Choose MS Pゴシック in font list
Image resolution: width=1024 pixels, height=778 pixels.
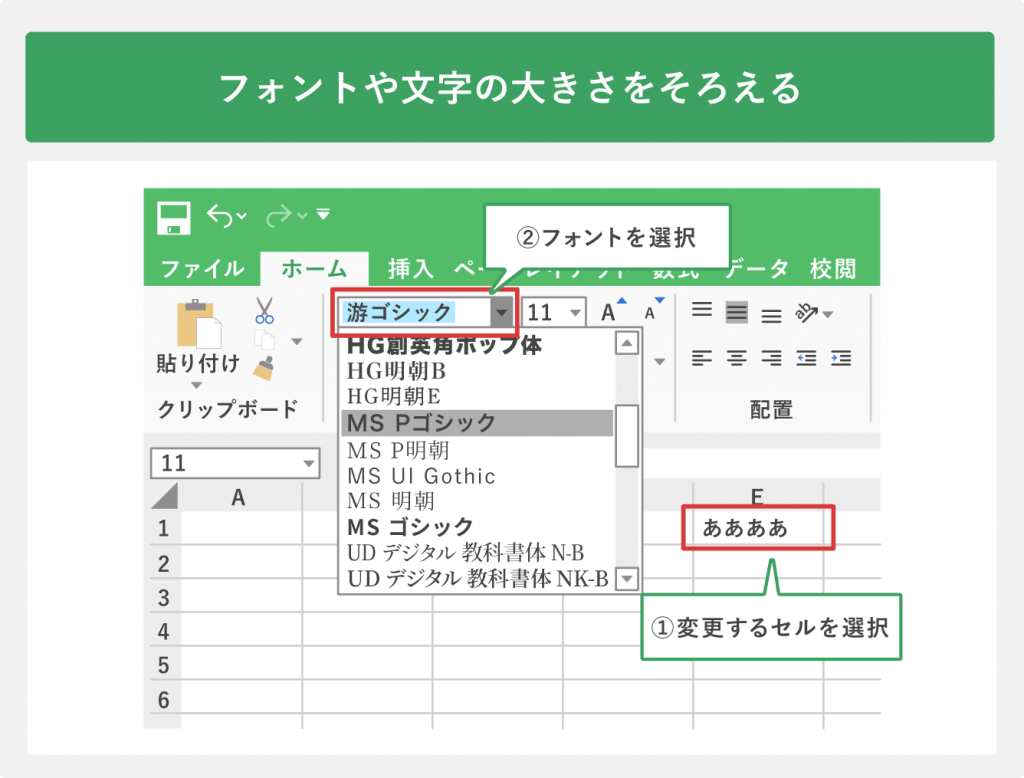(x=477, y=423)
